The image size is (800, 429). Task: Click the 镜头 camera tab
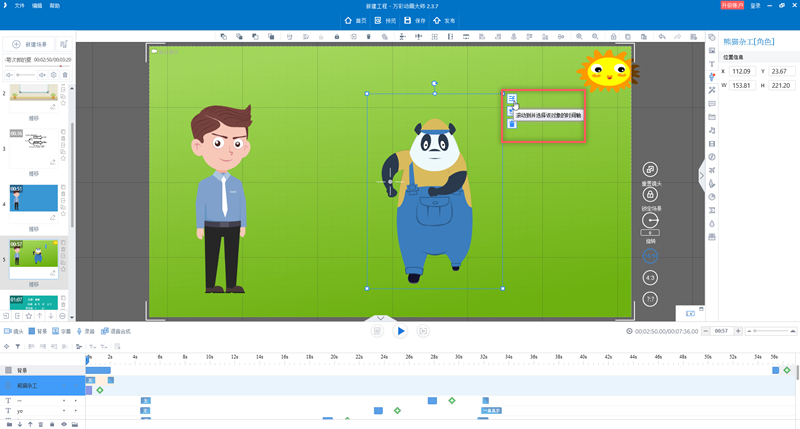pos(14,331)
